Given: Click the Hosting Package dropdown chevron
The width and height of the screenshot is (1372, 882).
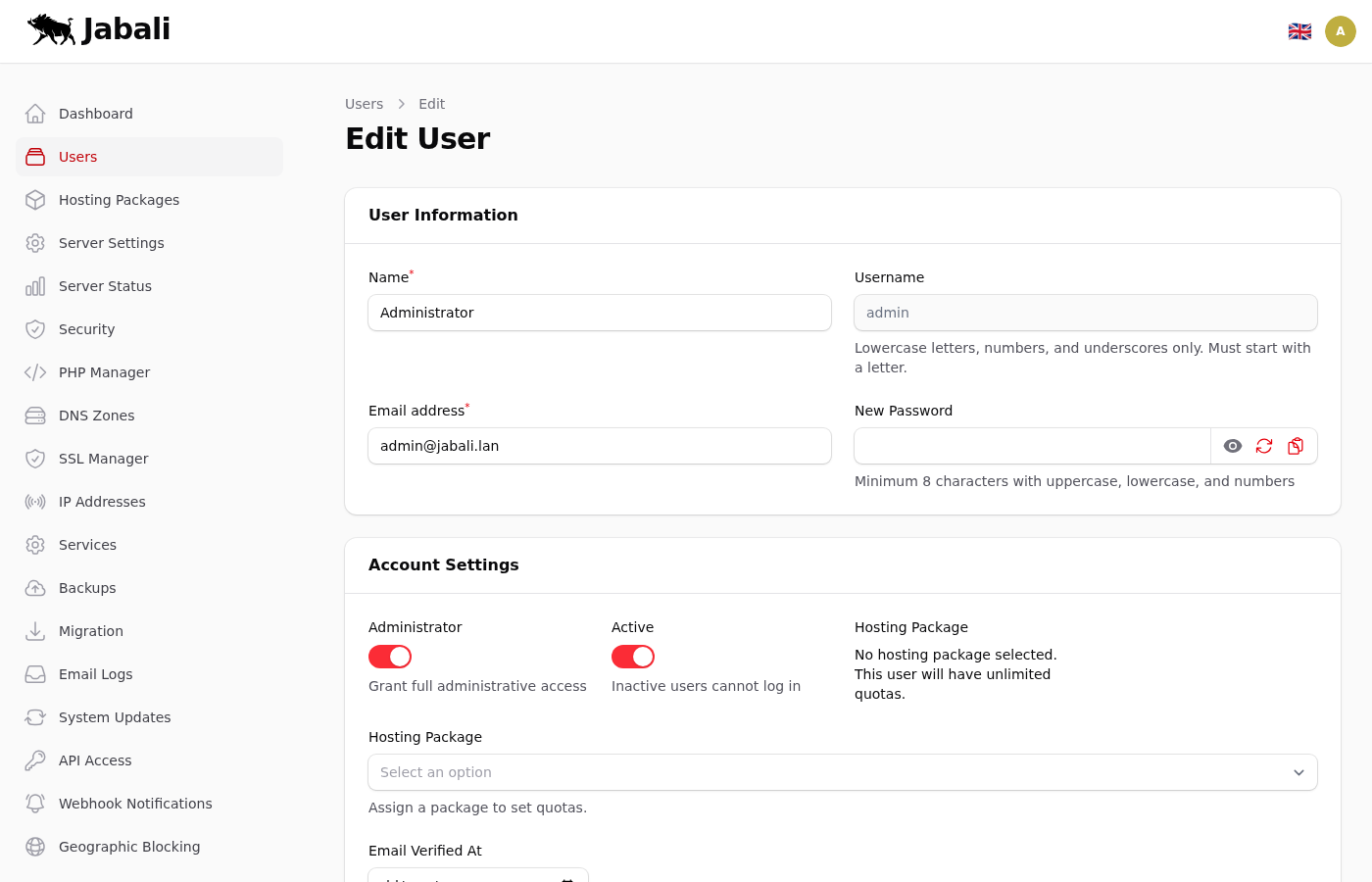Looking at the screenshot, I should tap(1298, 772).
